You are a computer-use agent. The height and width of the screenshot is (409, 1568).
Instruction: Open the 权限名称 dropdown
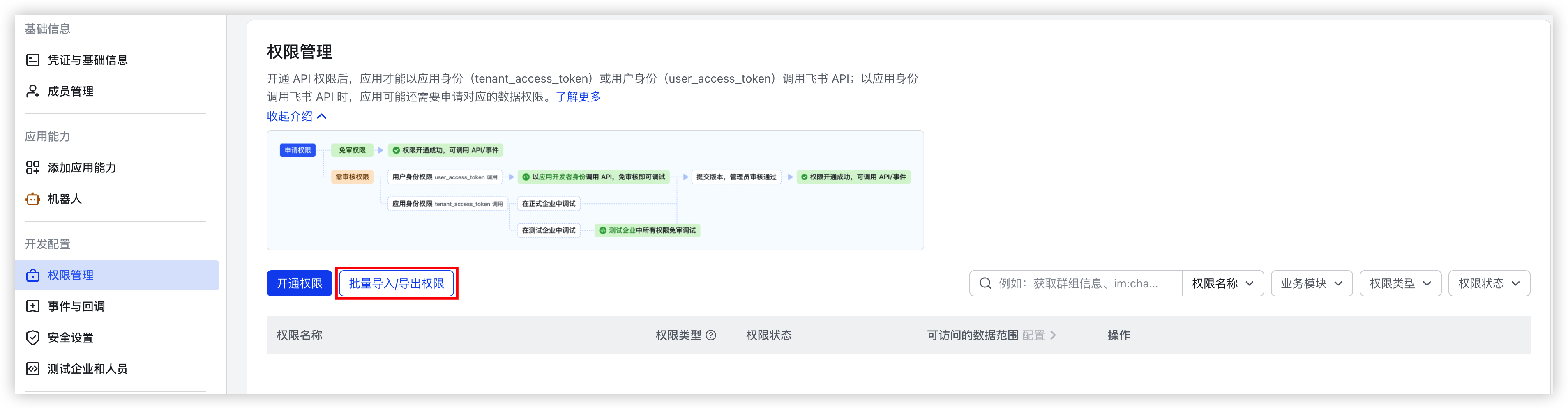1222,283
